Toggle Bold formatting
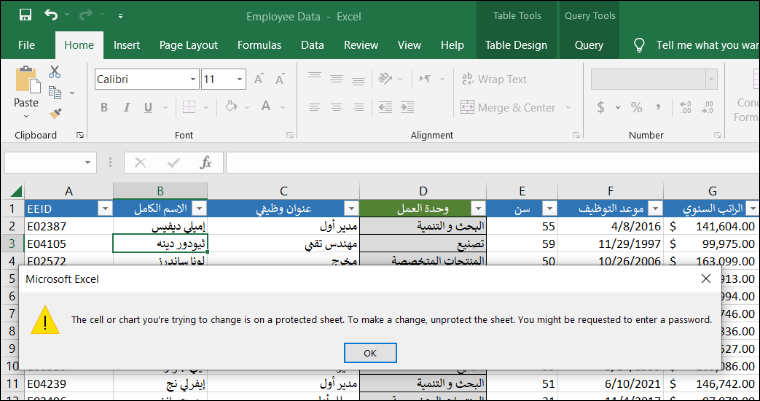Image resolution: width=760 pixels, height=401 pixels. point(104,108)
